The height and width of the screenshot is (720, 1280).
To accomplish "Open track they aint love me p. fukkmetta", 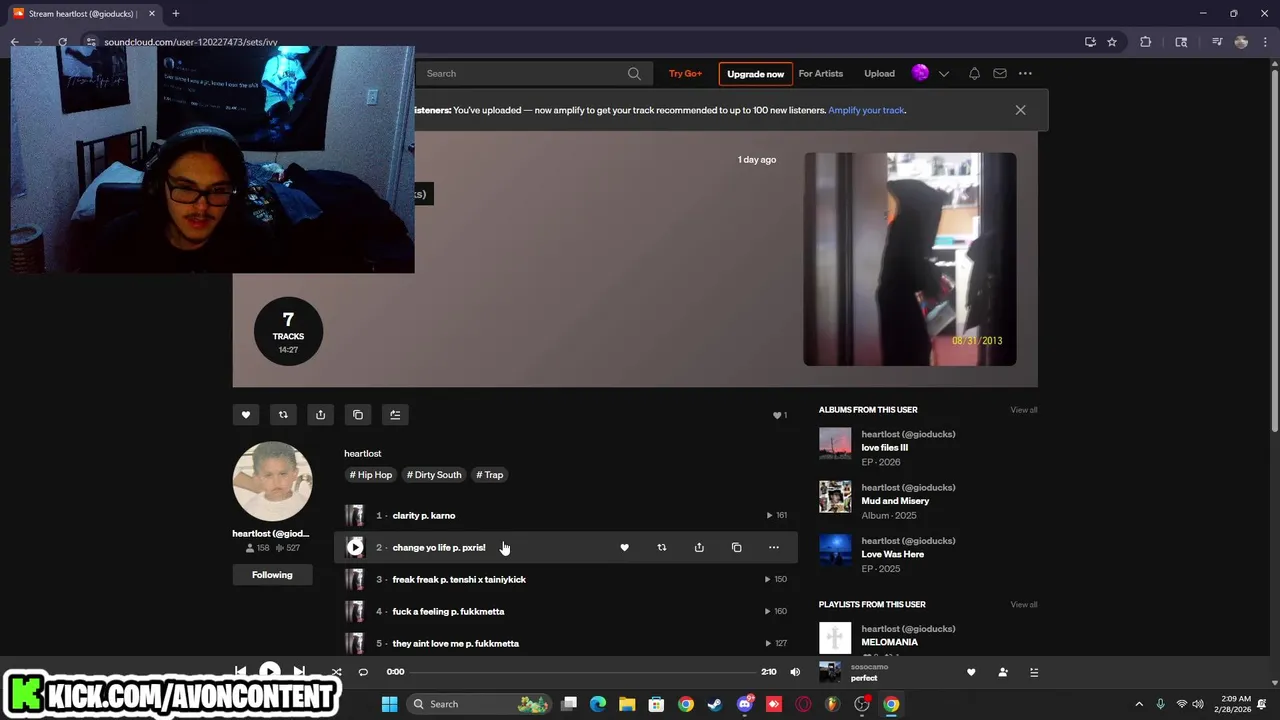I will 456,644.
